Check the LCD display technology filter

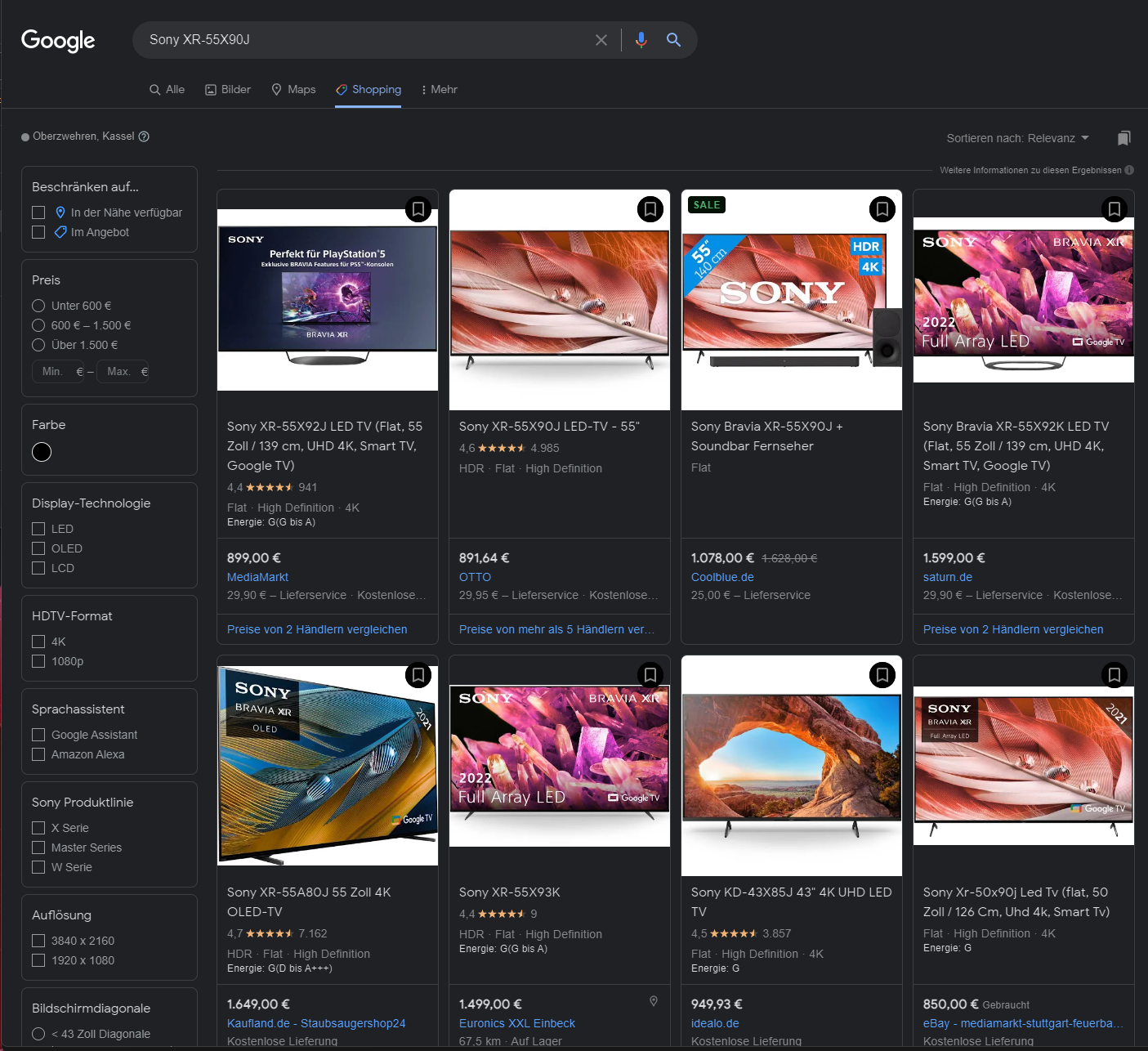[38, 568]
